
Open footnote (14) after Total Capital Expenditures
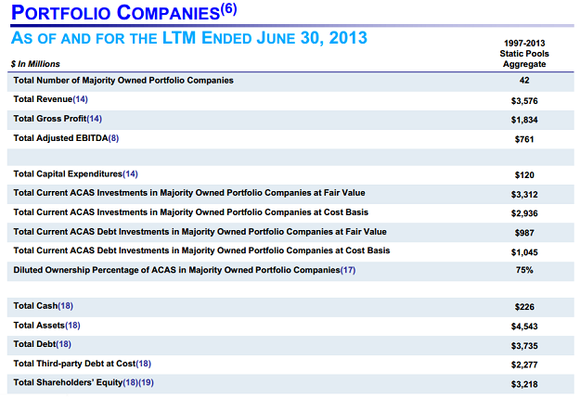(x=130, y=174)
